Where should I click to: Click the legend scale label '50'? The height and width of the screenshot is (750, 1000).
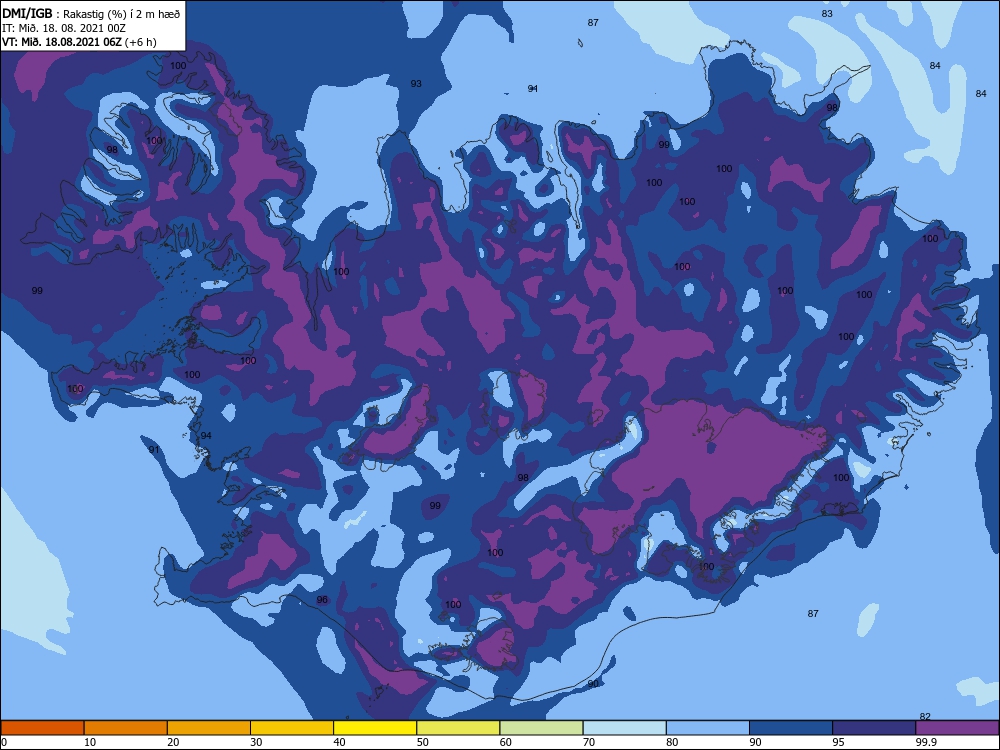423,742
